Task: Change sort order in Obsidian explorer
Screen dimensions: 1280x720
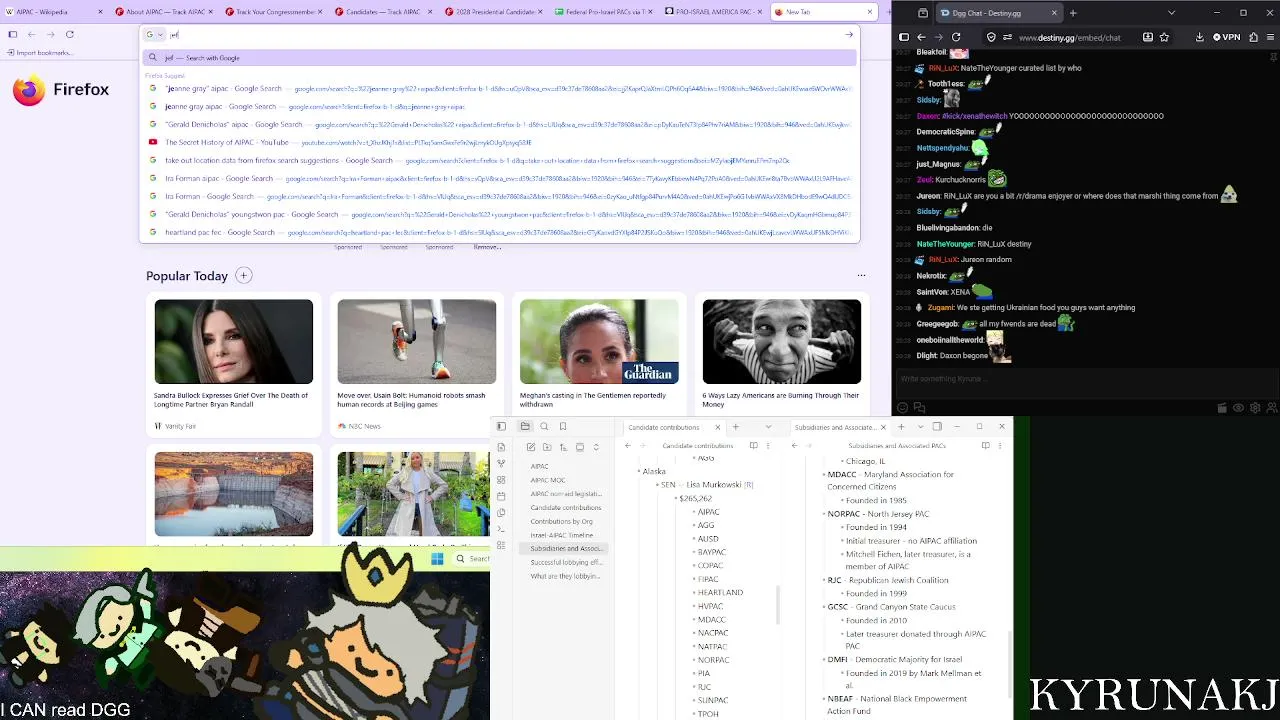Action: click(563, 447)
